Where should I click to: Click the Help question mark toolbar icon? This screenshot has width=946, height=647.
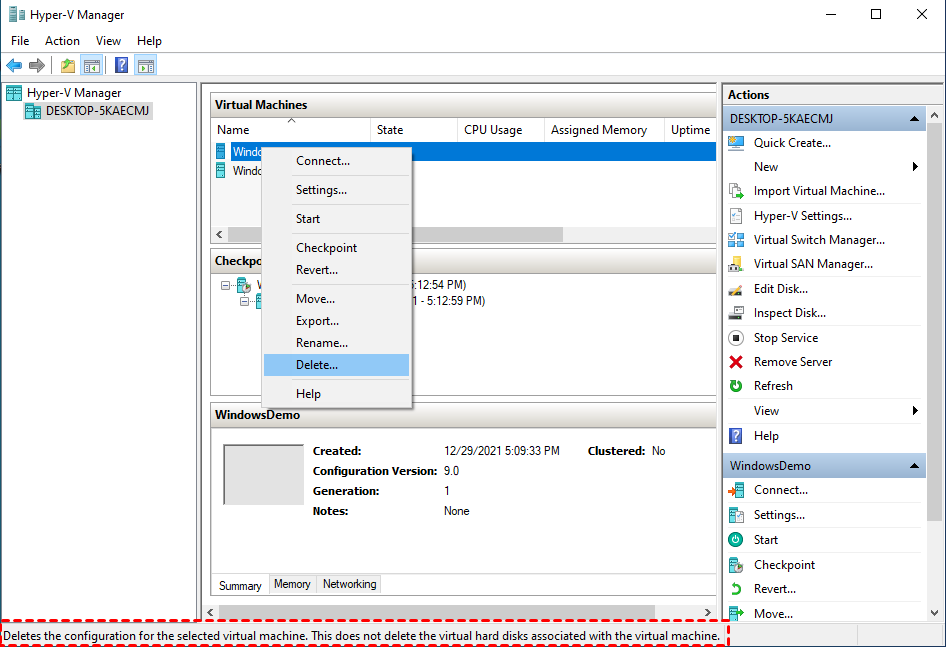pos(121,65)
